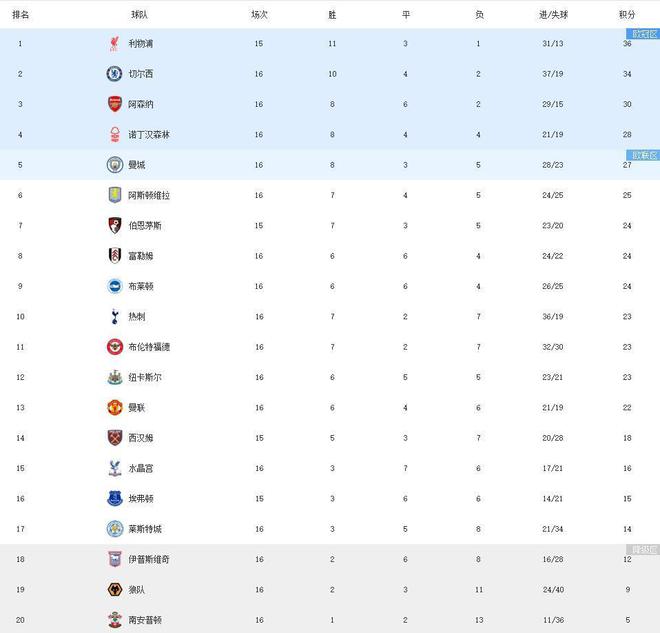Image resolution: width=660 pixels, height=633 pixels.
Task: Open the 纽卡斯尔 team link
Action: (145, 377)
